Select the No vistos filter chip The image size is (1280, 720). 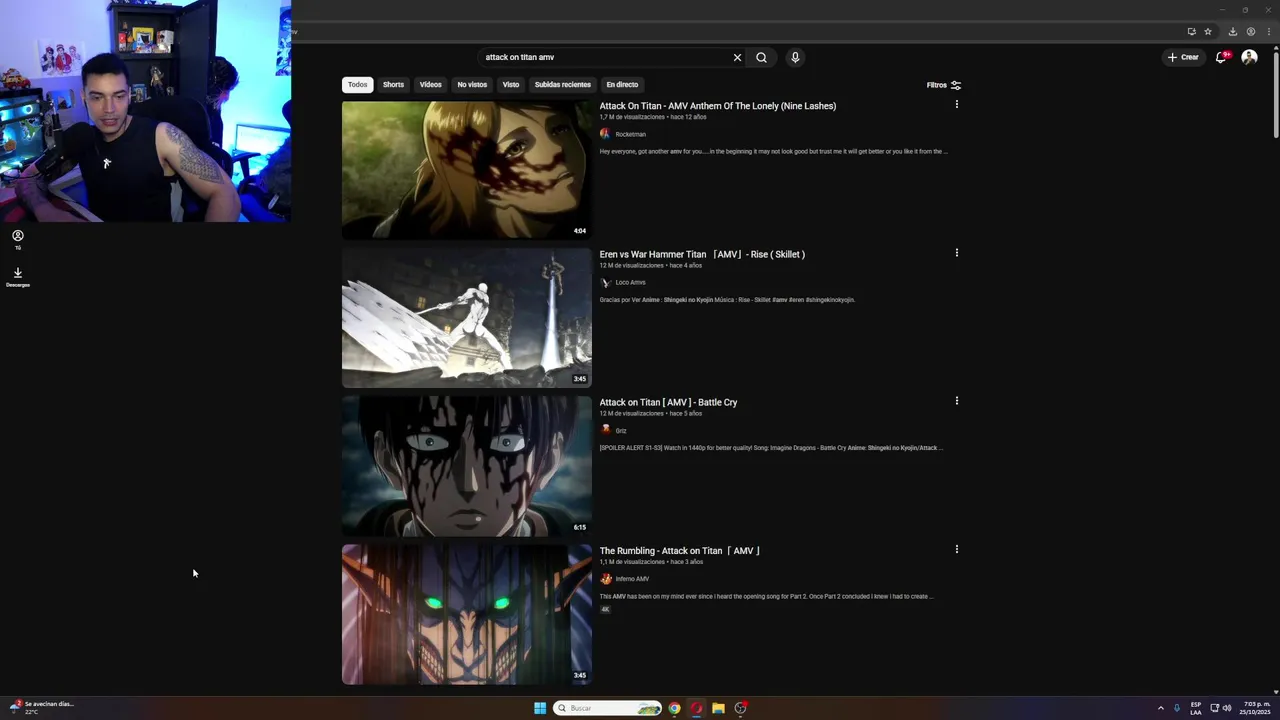point(472,85)
